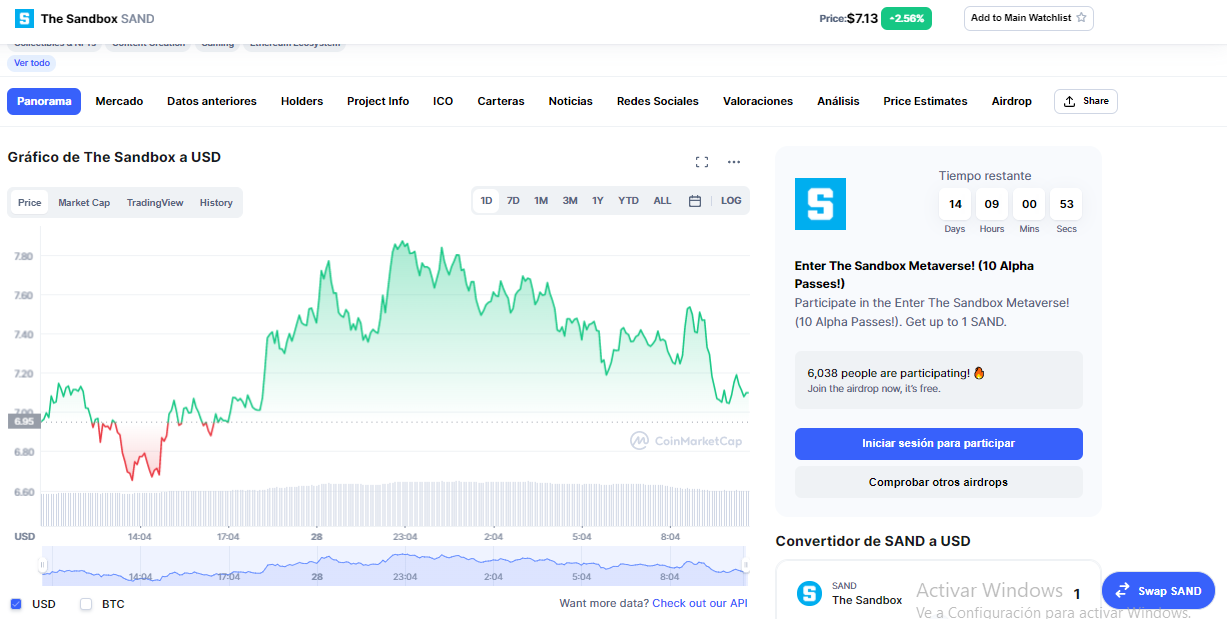
Task: Open the 'Check out our API' link
Action: 700,603
